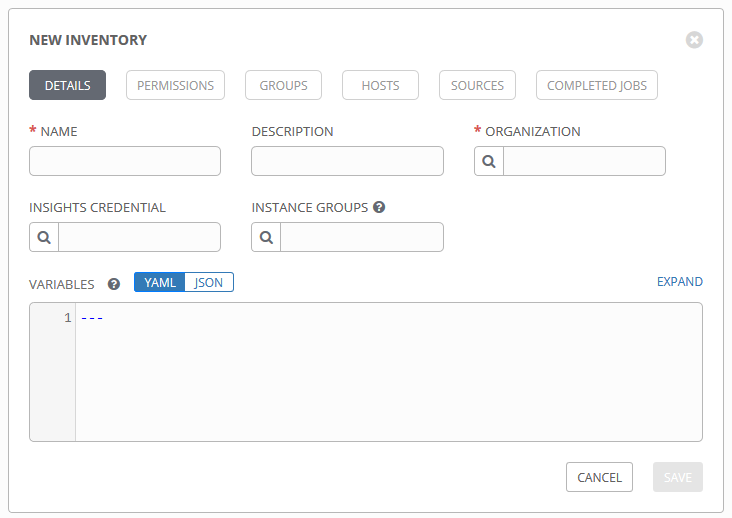This screenshot has width=732, height=518.
Task: Switch variables format to YAML
Action: pyautogui.click(x=160, y=282)
